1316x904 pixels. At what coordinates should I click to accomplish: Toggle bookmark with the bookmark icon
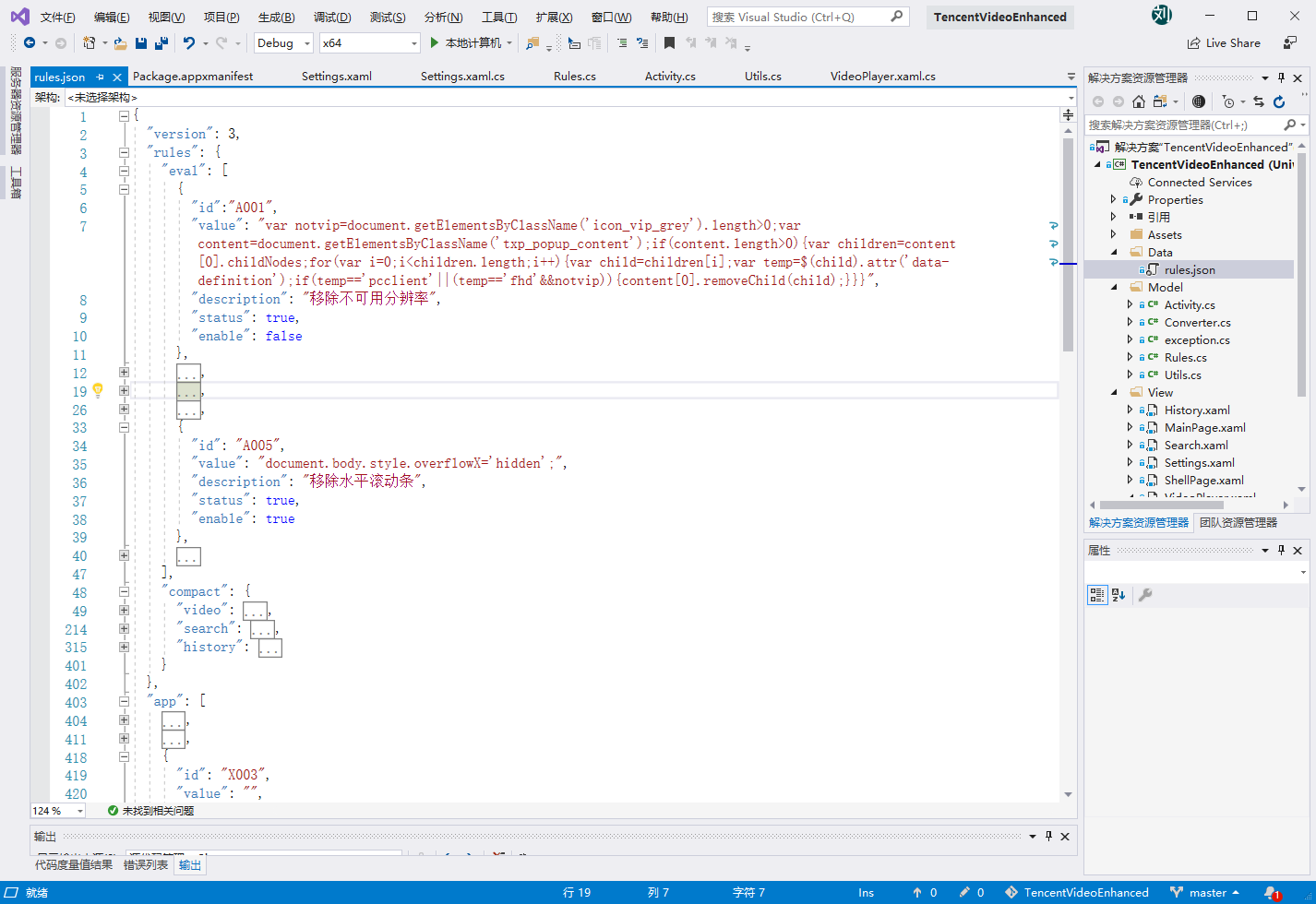point(669,42)
